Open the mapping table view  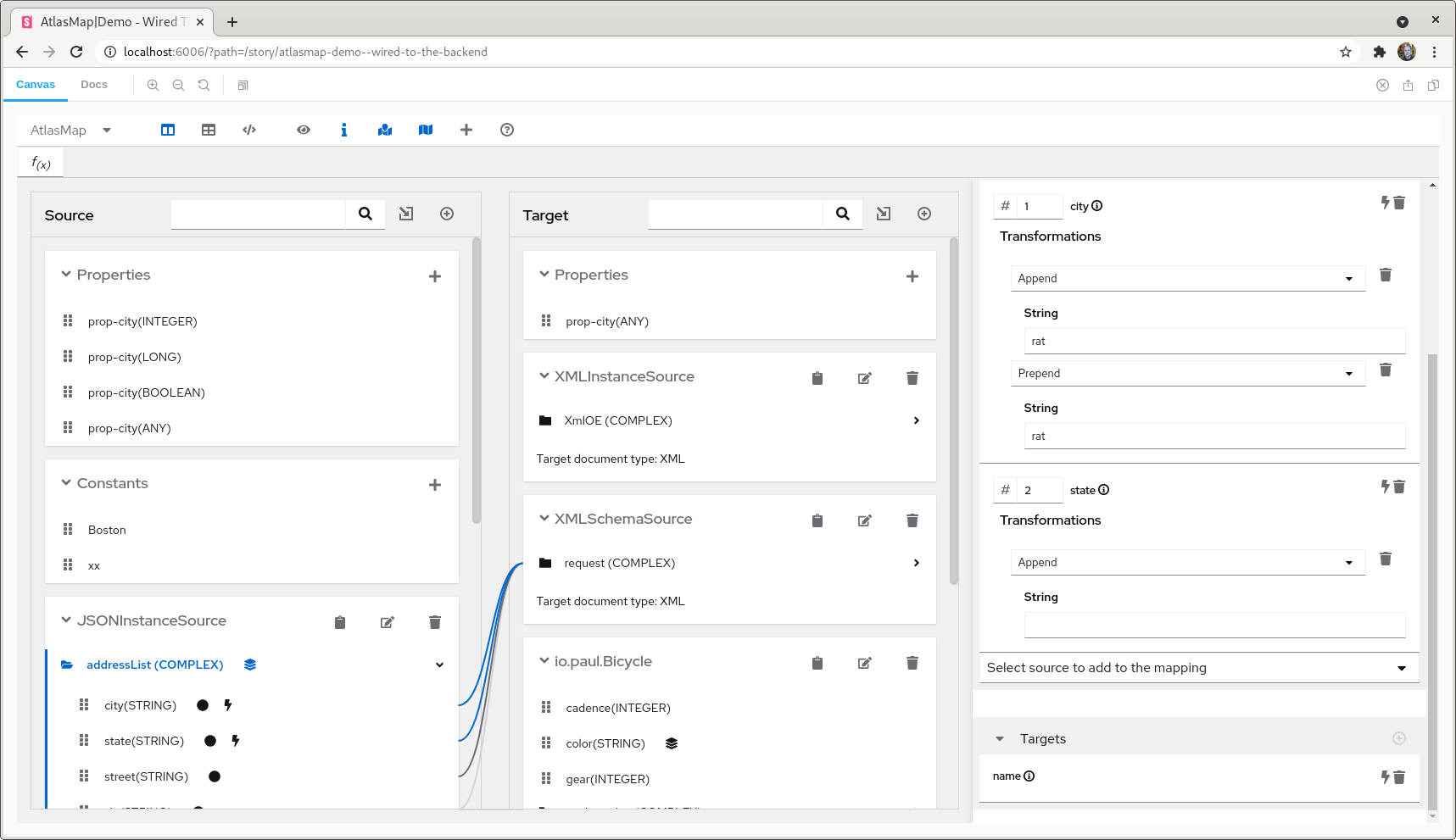click(x=209, y=130)
